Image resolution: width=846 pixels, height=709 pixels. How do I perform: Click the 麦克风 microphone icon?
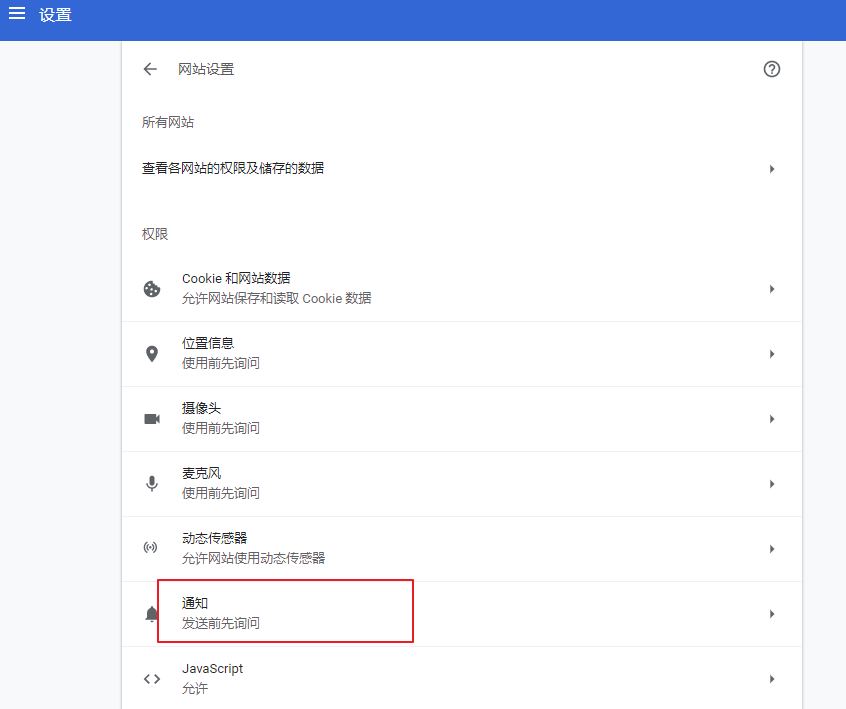pos(151,484)
